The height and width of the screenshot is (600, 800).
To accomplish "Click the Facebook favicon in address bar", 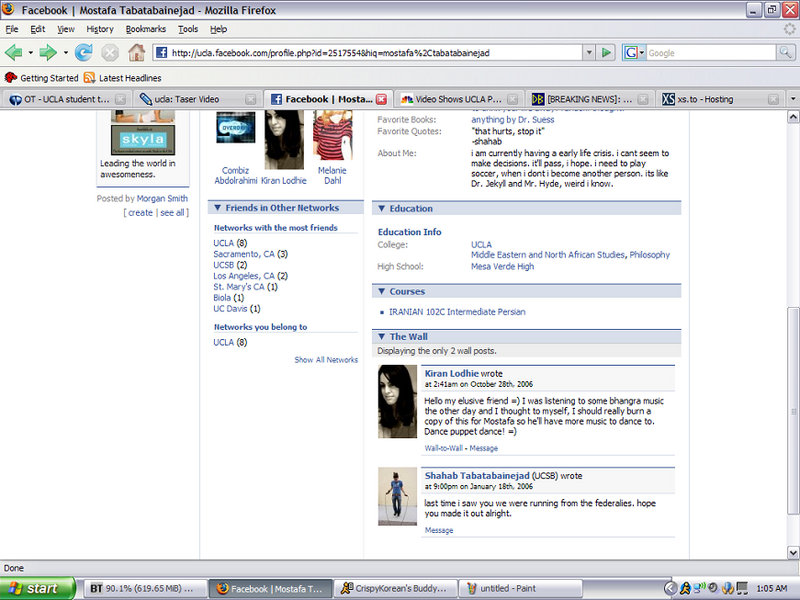I will click(161, 52).
